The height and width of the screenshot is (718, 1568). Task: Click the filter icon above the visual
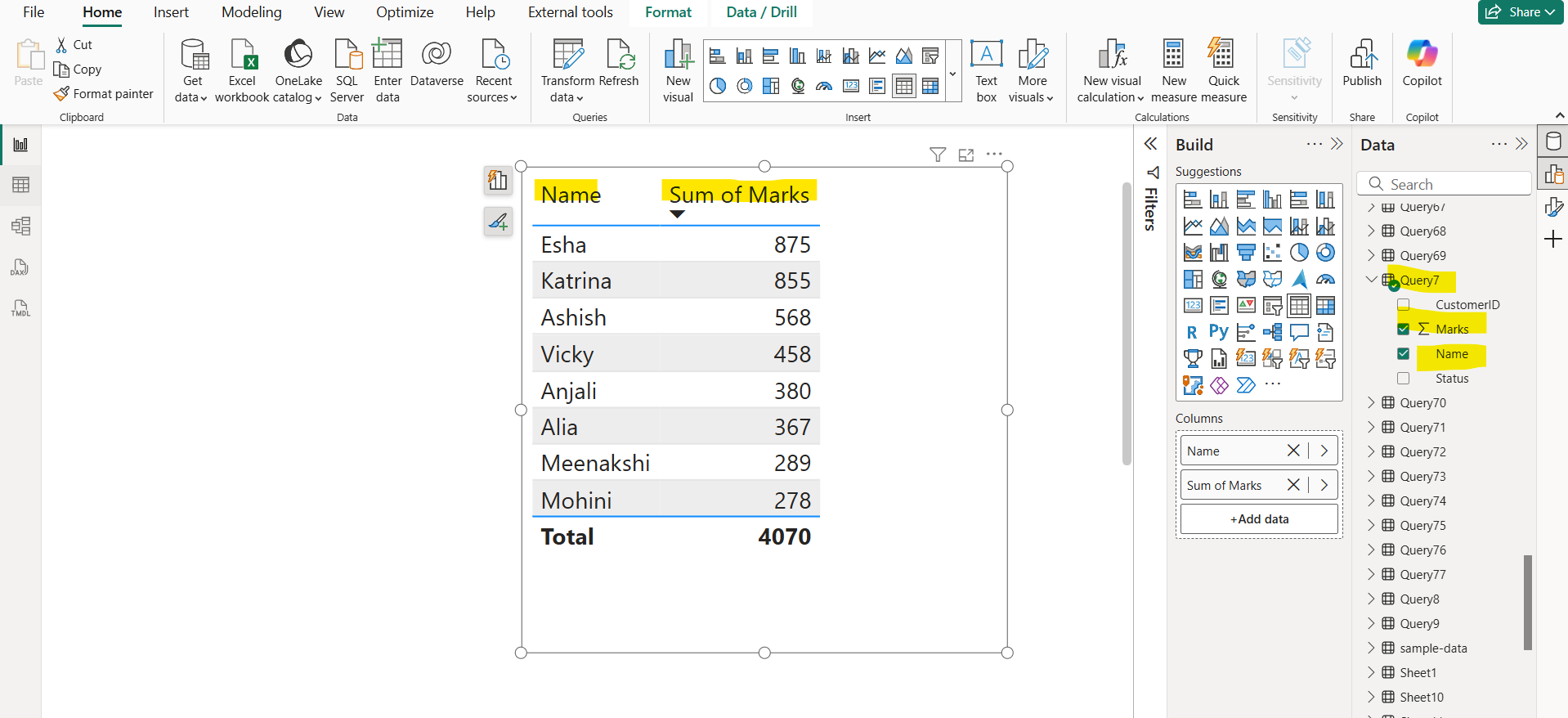click(938, 155)
